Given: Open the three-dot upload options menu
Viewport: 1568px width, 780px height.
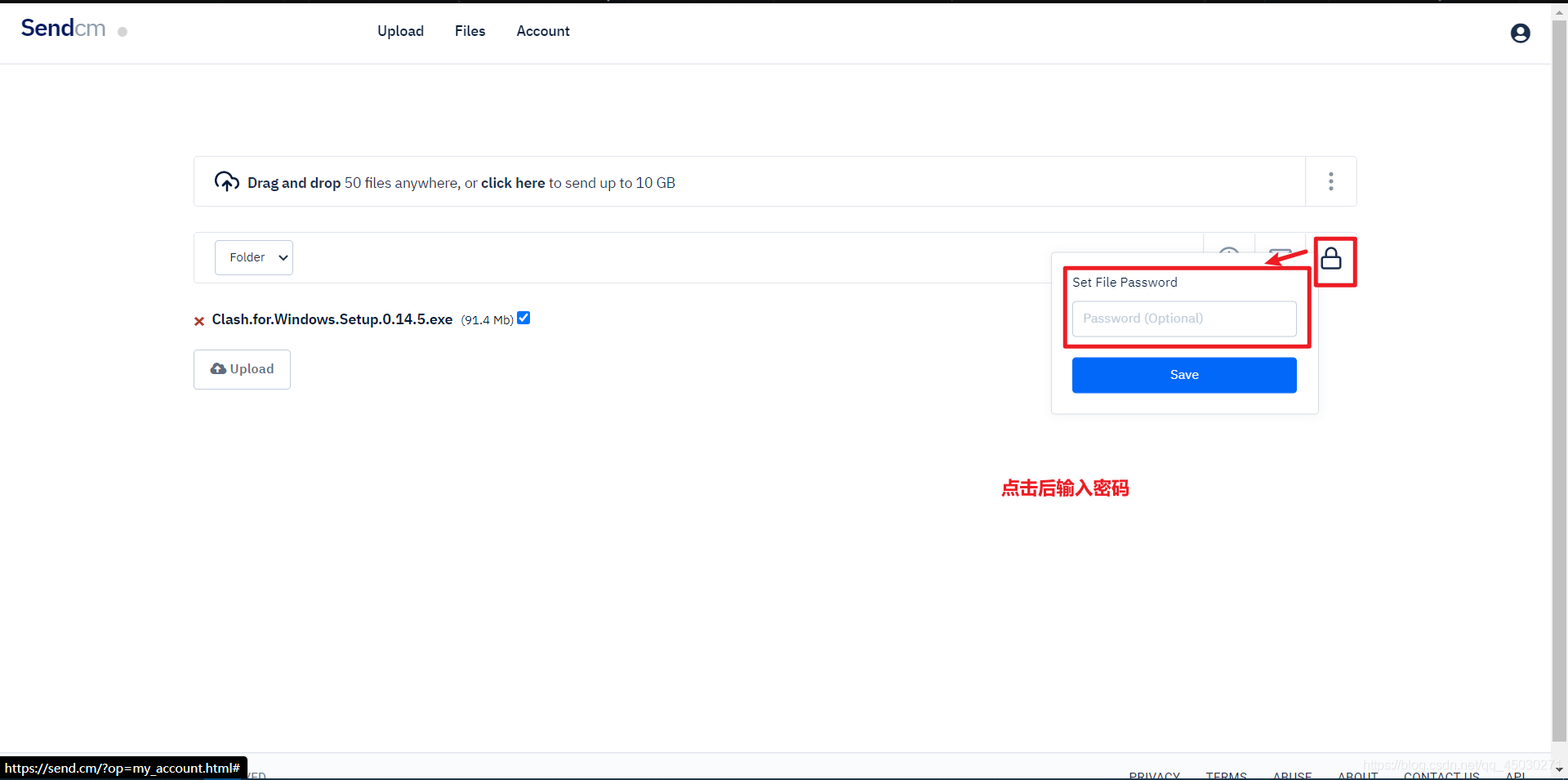Looking at the screenshot, I should (x=1331, y=181).
